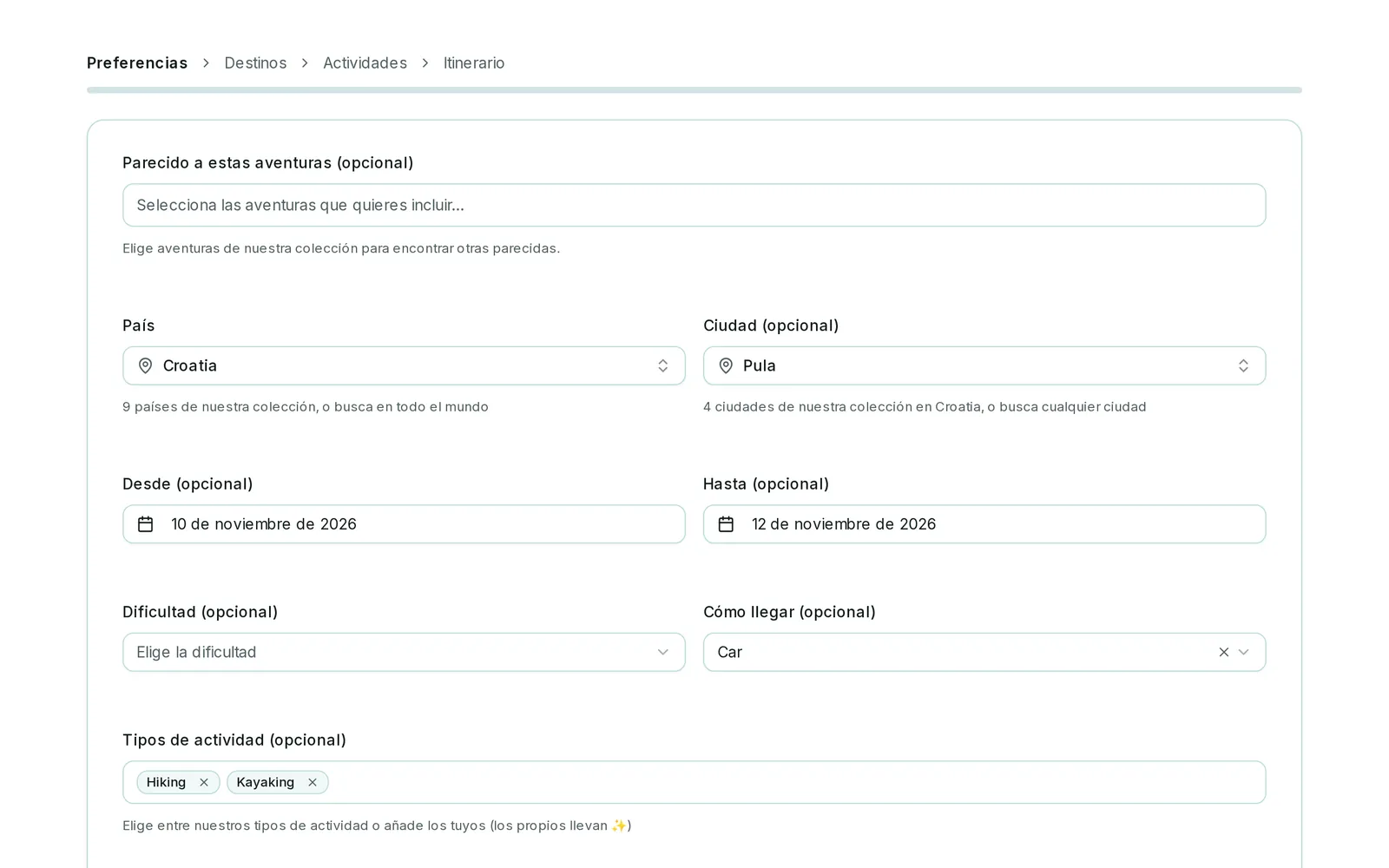Image resolution: width=1389 pixels, height=868 pixels.
Task: Click the chevron between Preferencias and Destinos
Action: 206,63
